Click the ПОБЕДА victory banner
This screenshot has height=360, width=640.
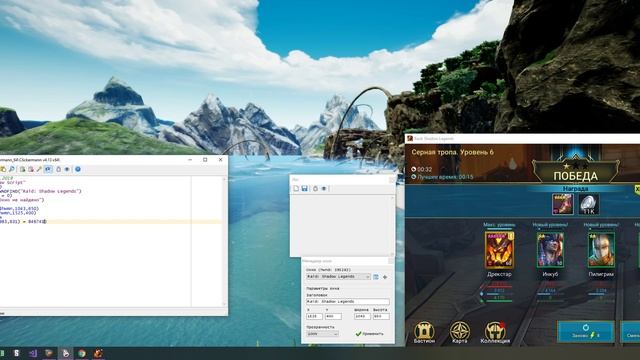point(576,176)
